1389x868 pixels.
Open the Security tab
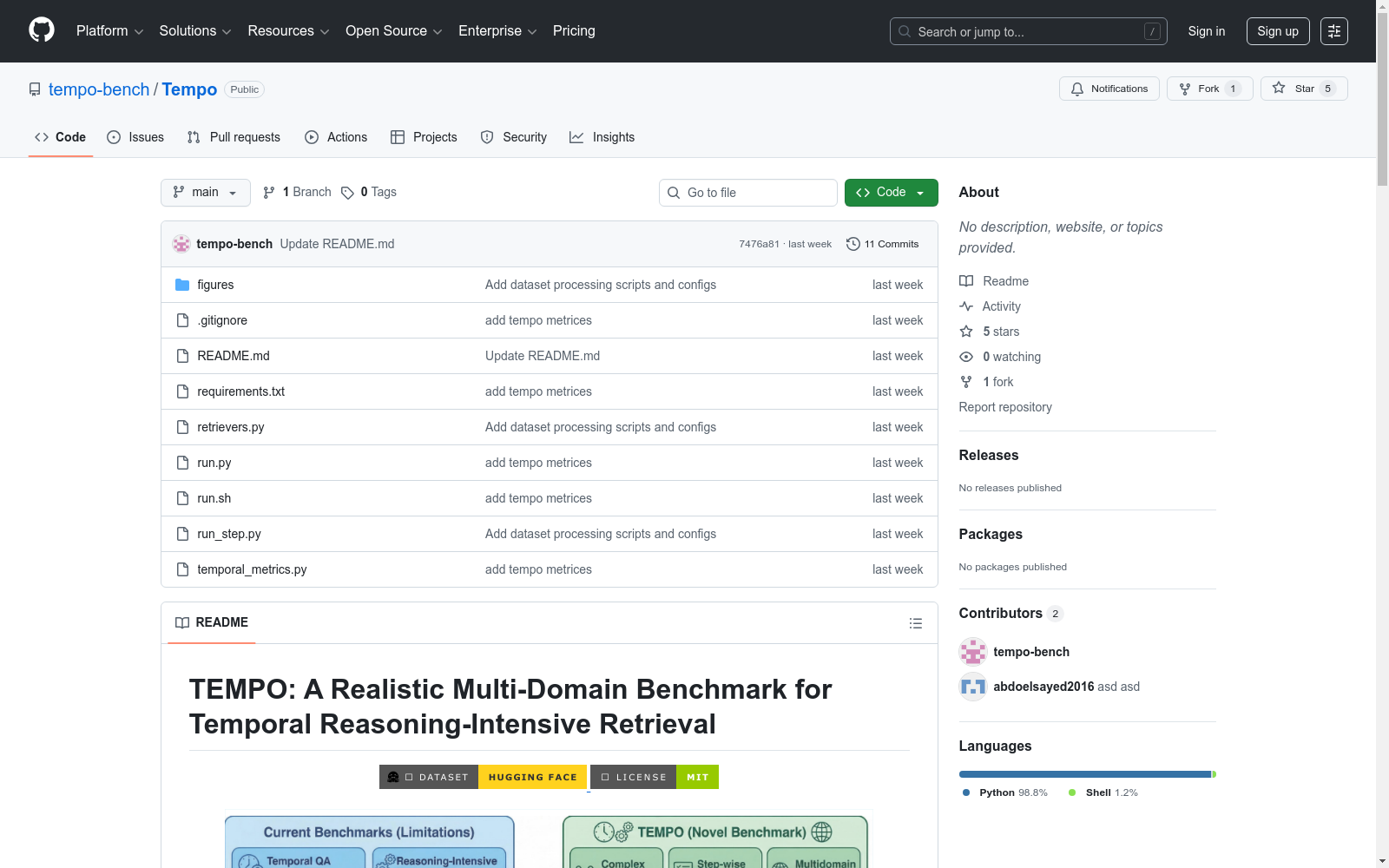pos(514,137)
